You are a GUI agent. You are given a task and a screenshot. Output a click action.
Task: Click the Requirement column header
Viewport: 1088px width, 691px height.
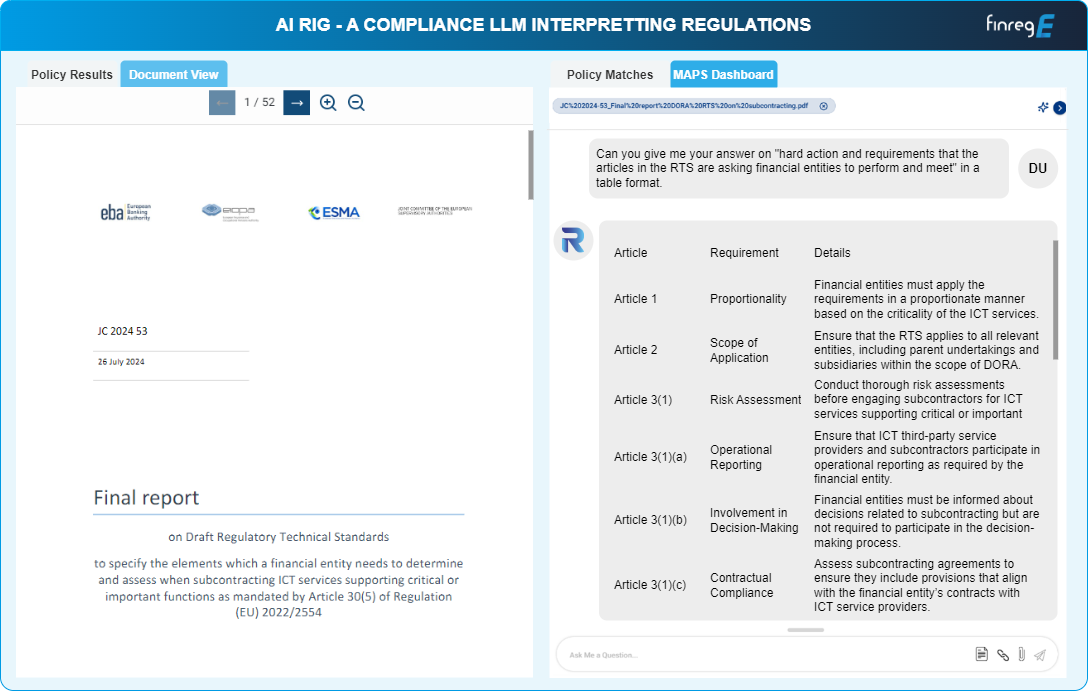click(x=744, y=253)
